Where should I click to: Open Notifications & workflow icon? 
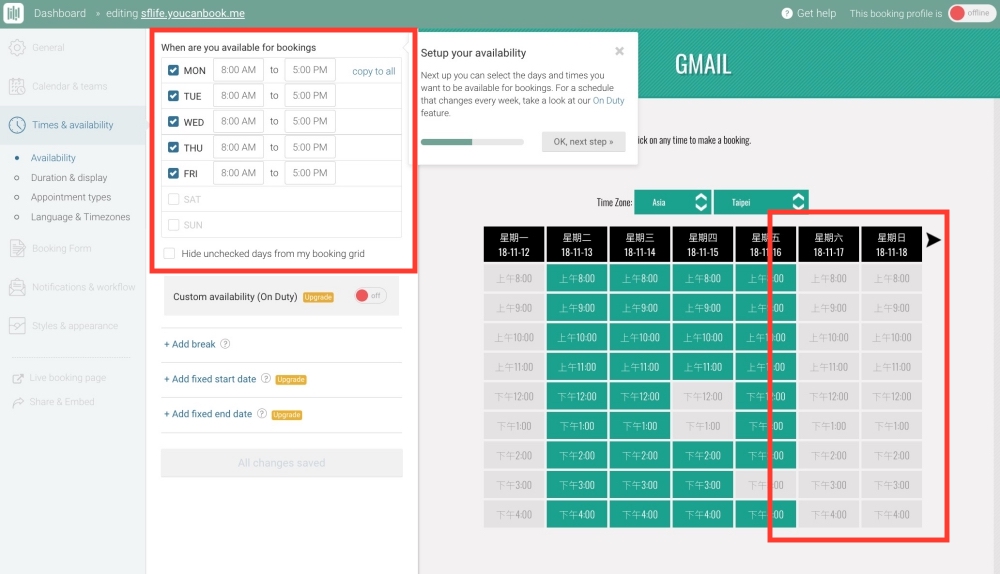point(17,287)
